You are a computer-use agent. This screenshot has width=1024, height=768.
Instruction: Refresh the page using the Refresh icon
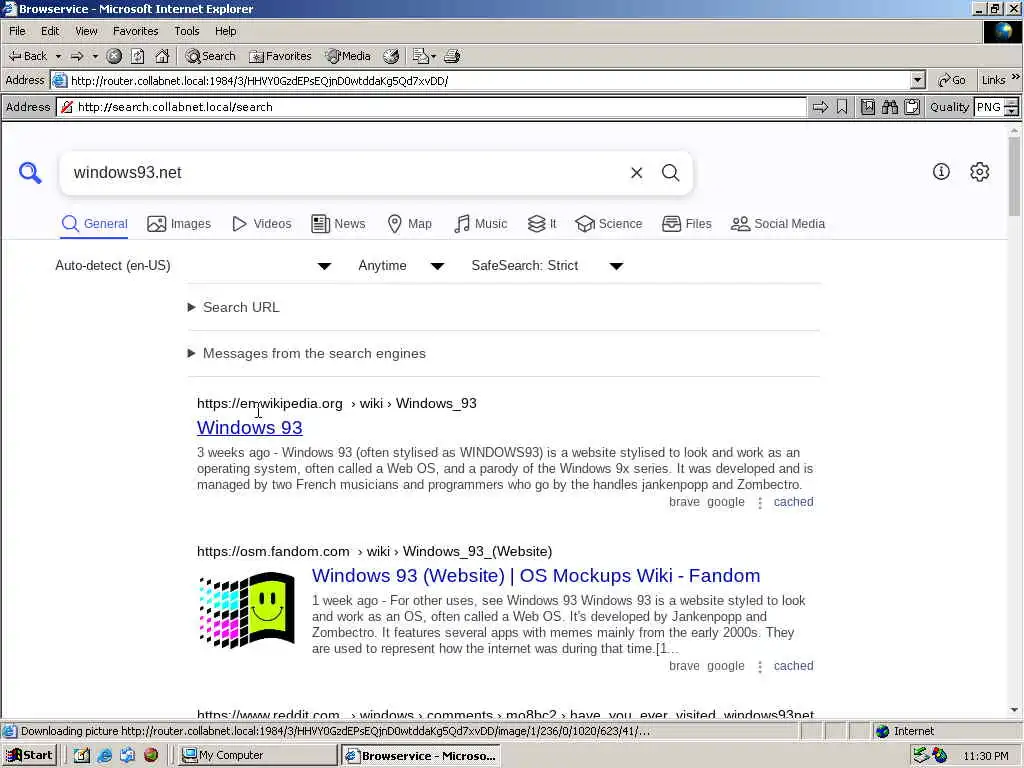coord(138,56)
